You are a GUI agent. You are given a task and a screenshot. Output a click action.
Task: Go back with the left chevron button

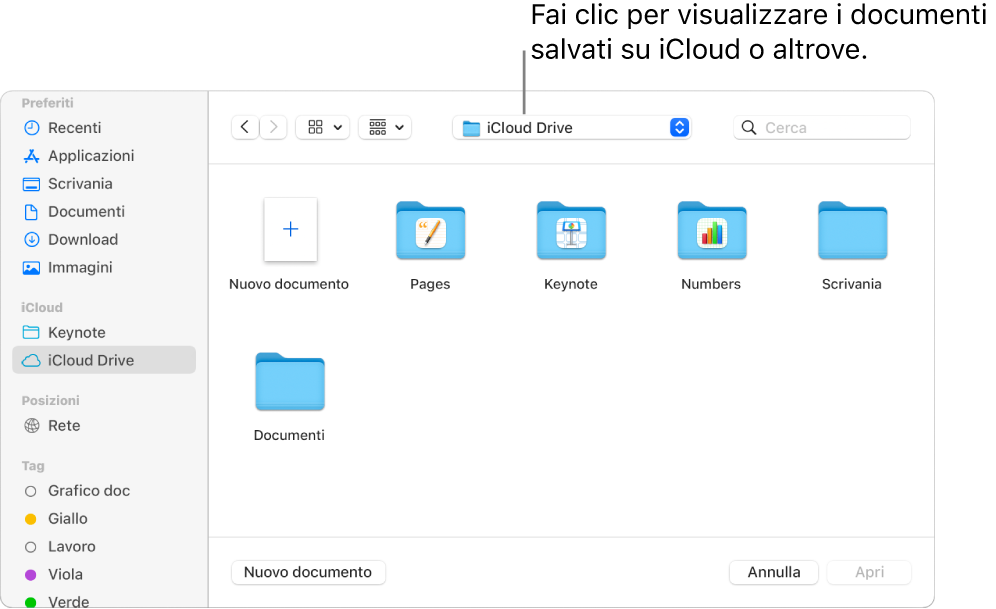pos(245,128)
